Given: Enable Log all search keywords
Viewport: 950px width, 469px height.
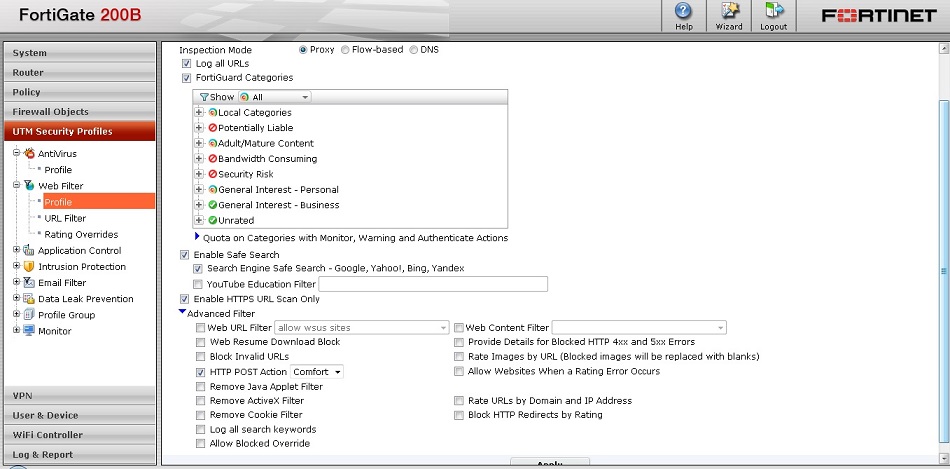Looking at the screenshot, I should coord(201,430).
